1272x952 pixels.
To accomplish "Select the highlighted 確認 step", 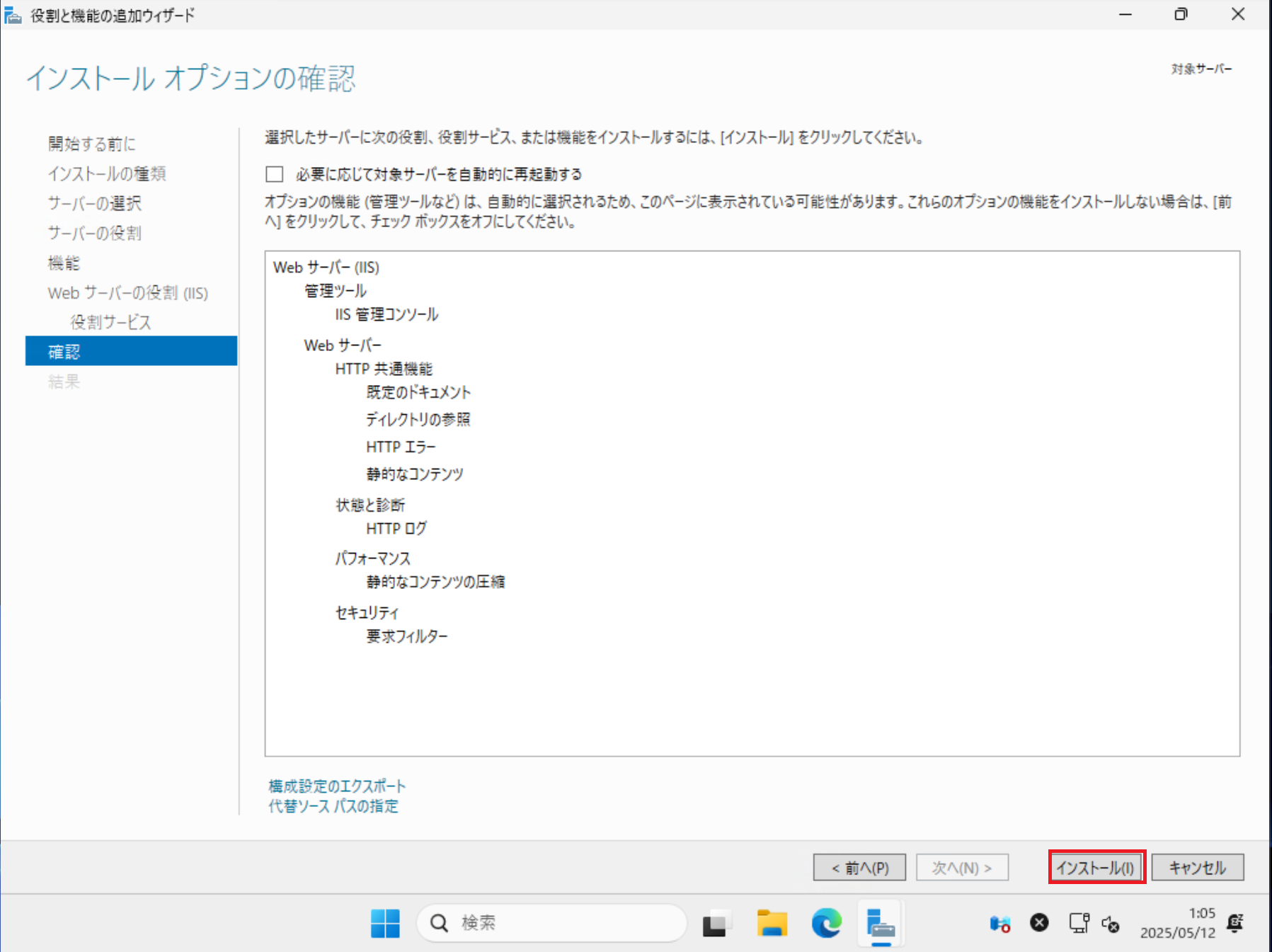I will (x=131, y=351).
